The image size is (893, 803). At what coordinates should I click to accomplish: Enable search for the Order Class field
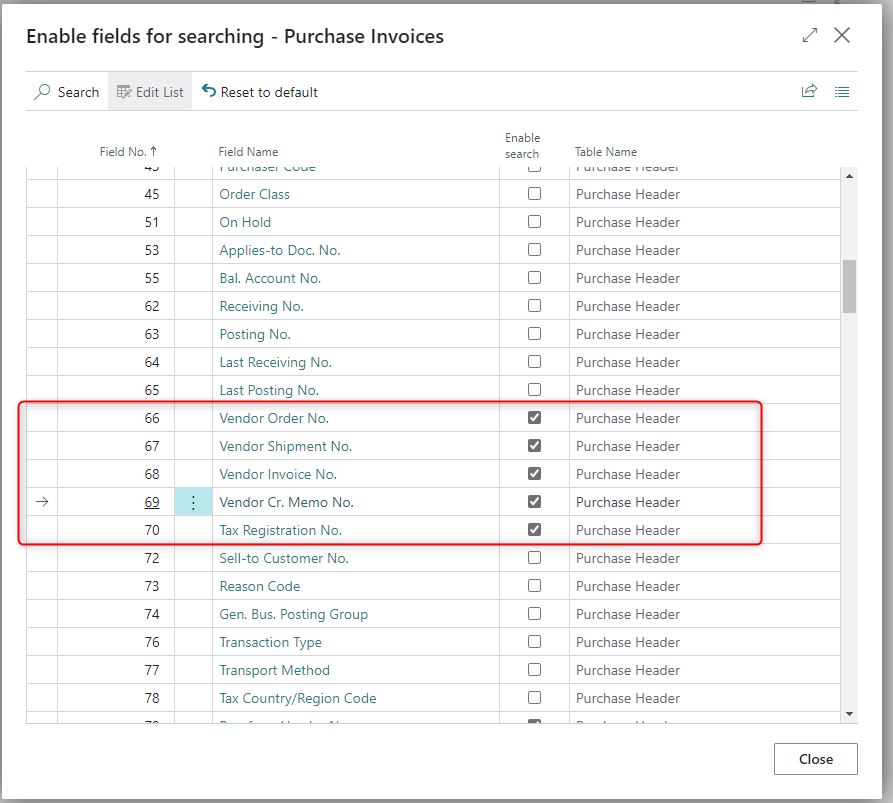(534, 194)
